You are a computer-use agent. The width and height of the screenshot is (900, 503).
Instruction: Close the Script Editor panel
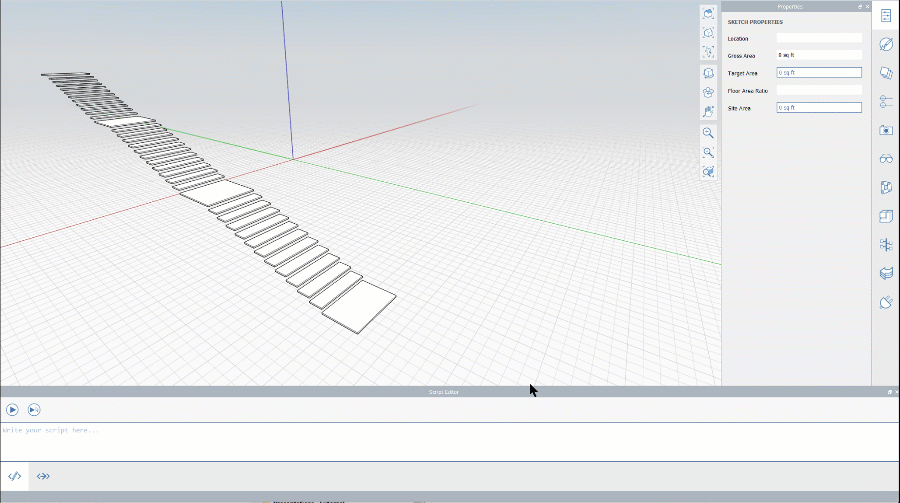coord(896,392)
